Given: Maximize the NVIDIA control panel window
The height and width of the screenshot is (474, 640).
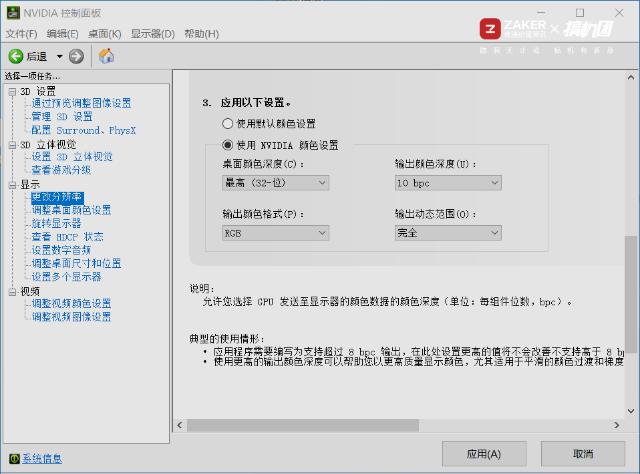Looking at the screenshot, I should (580, 13).
